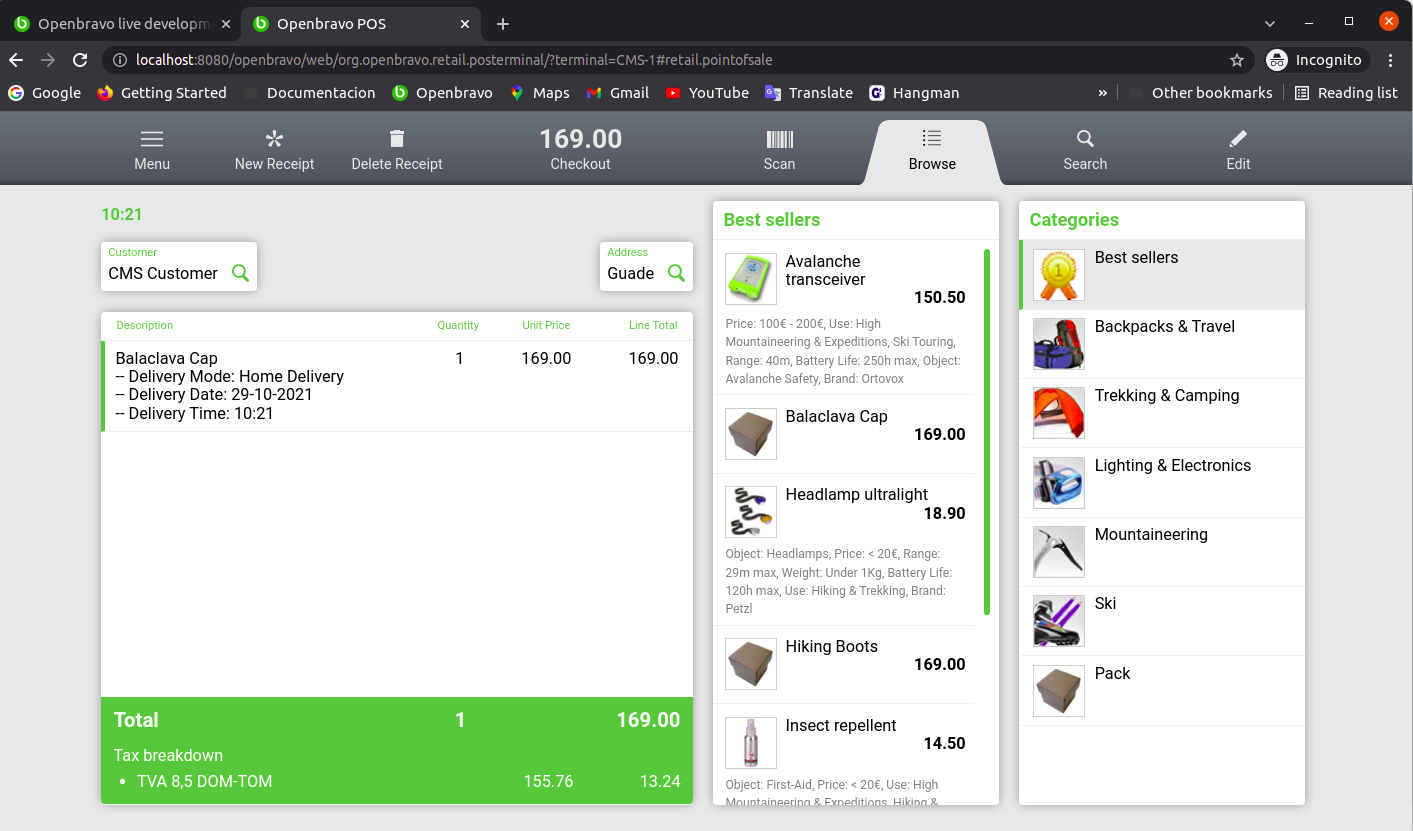This screenshot has width=1413, height=831.
Task: Open Trekking & Camping tent icon
Action: (1059, 413)
